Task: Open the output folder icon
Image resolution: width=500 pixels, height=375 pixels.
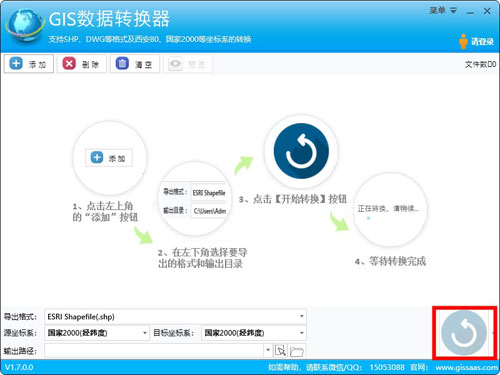Action: (x=296, y=351)
